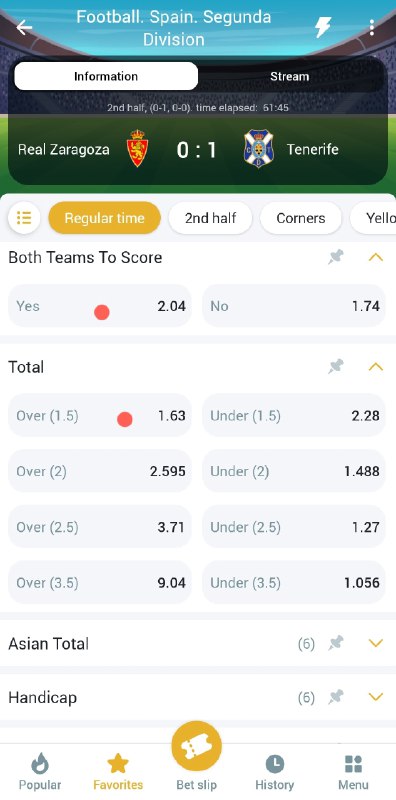
Task: Collapse the Total section
Action: pos(376,366)
